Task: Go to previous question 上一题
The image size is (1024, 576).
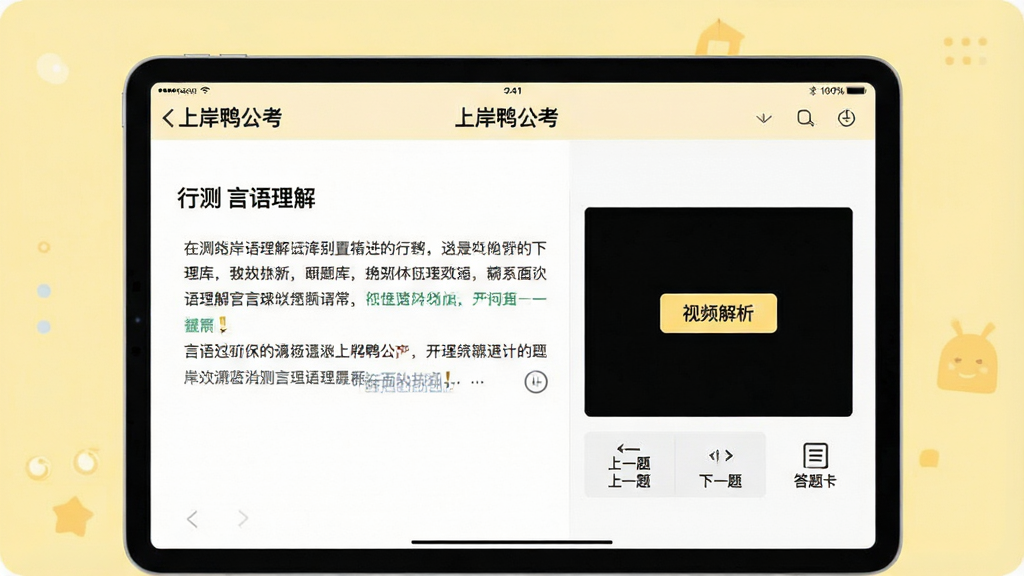Action: point(630,465)
